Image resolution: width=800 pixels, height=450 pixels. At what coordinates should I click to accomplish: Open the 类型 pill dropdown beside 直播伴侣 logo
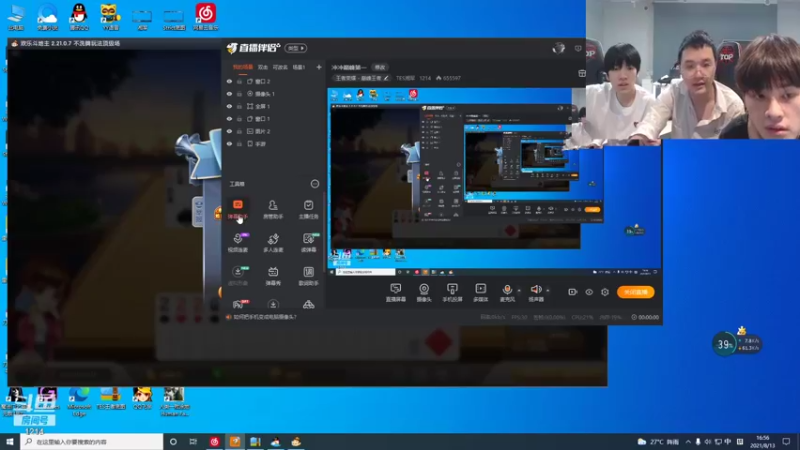pos(295,48)
